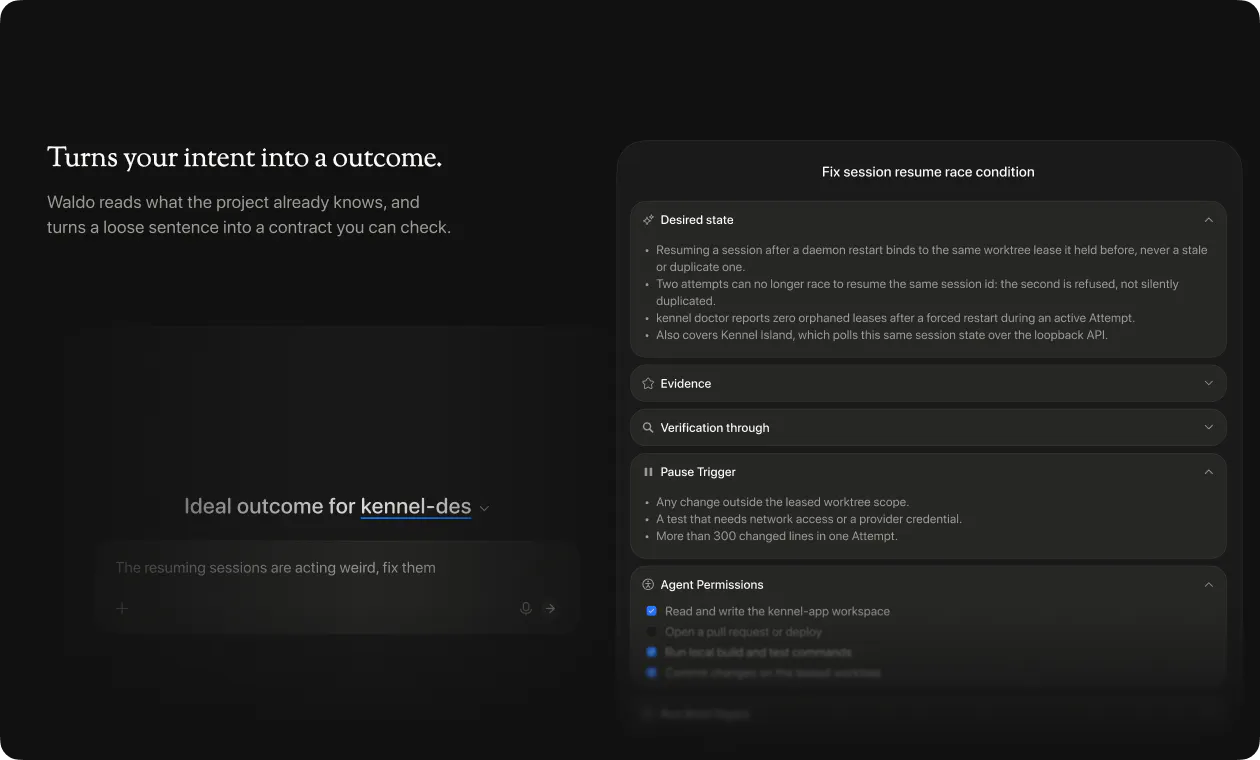Collapse the Desired state section chevron
The width and height of the screenshot is (1260, 760).
pos(1208,220)
